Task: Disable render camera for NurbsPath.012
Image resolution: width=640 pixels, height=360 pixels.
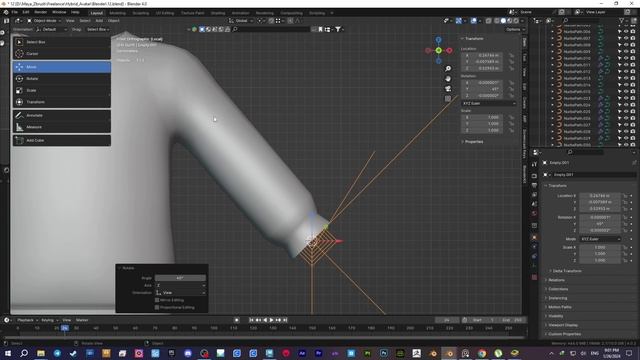Action: pos(633,72)
